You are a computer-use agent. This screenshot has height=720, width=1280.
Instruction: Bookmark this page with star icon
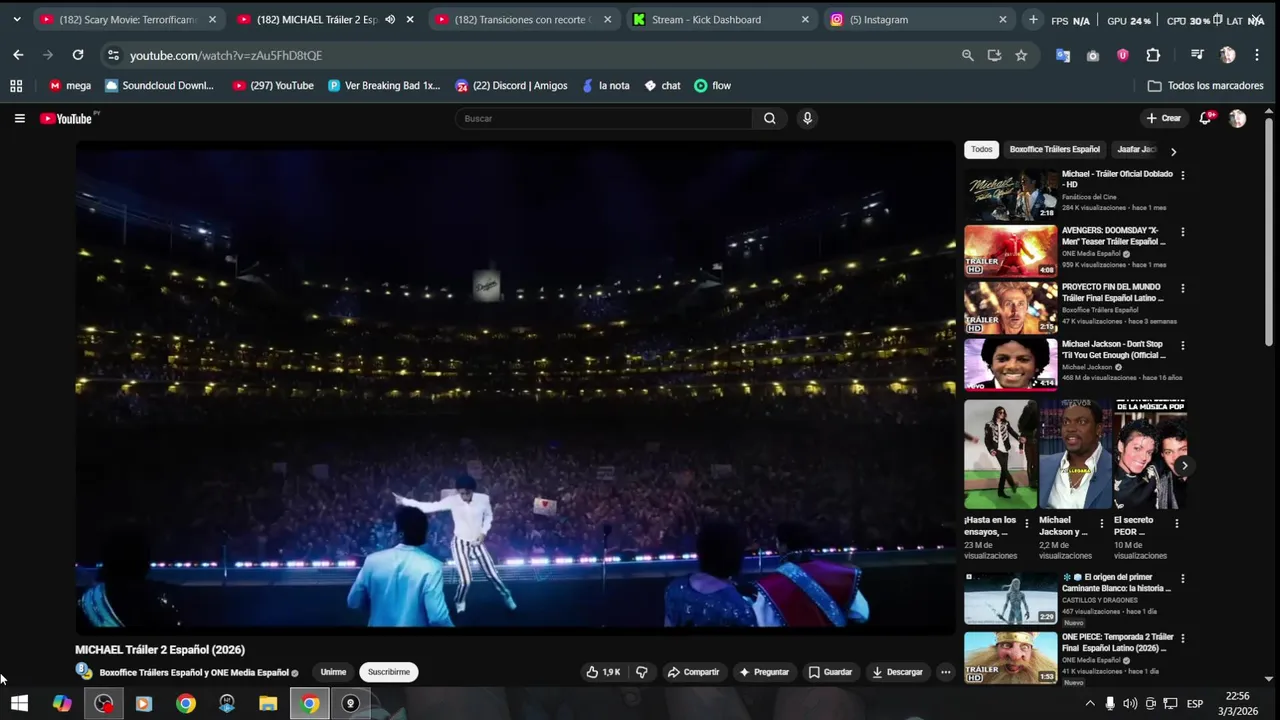click(1021, 55)
